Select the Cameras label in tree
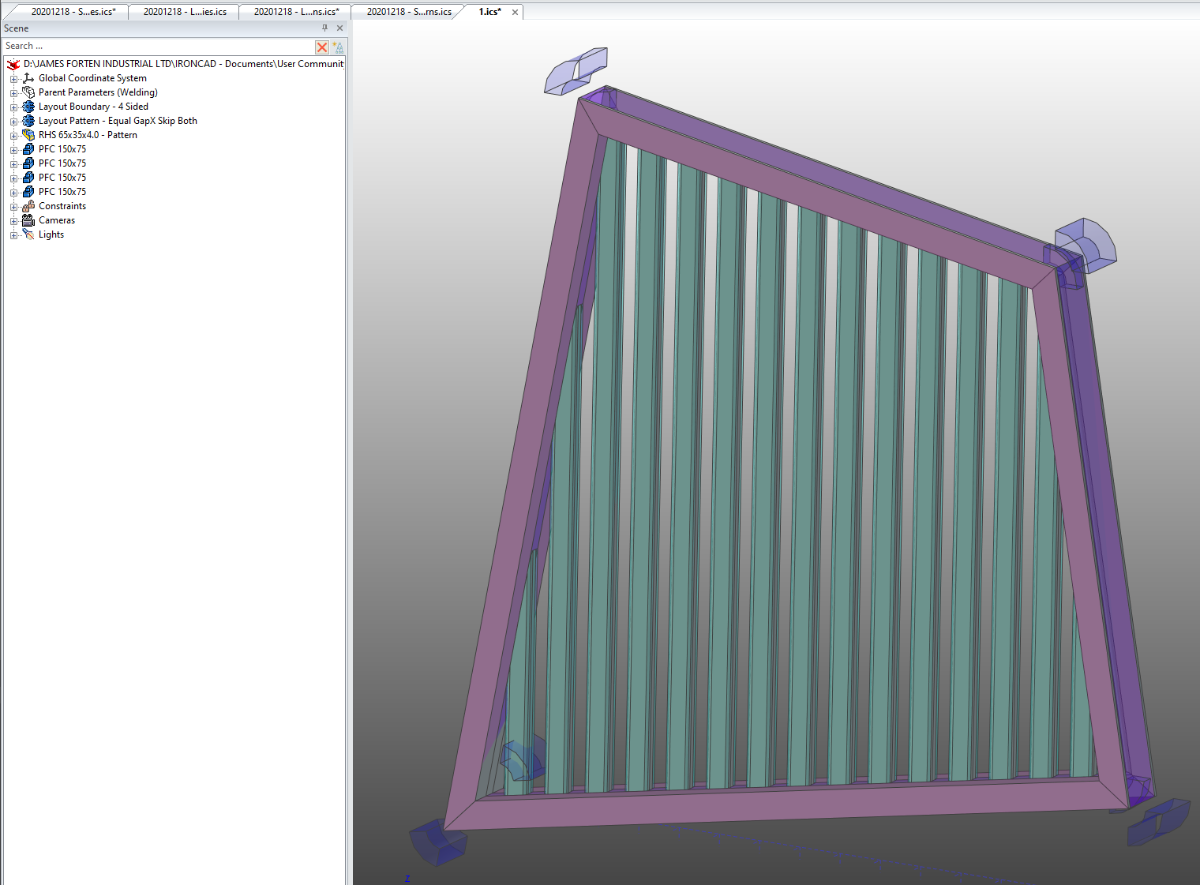 tap(57, 220)
